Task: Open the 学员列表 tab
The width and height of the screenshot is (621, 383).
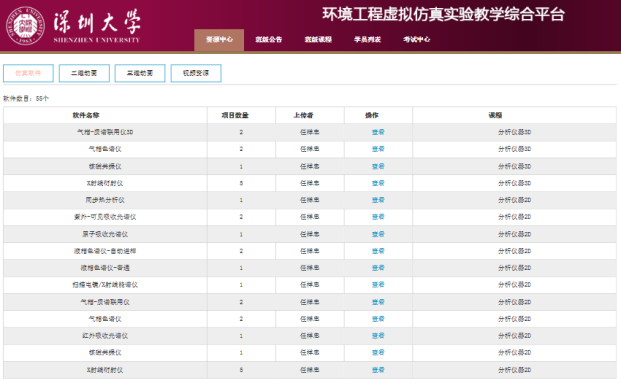Action: (x=367, y=40)
